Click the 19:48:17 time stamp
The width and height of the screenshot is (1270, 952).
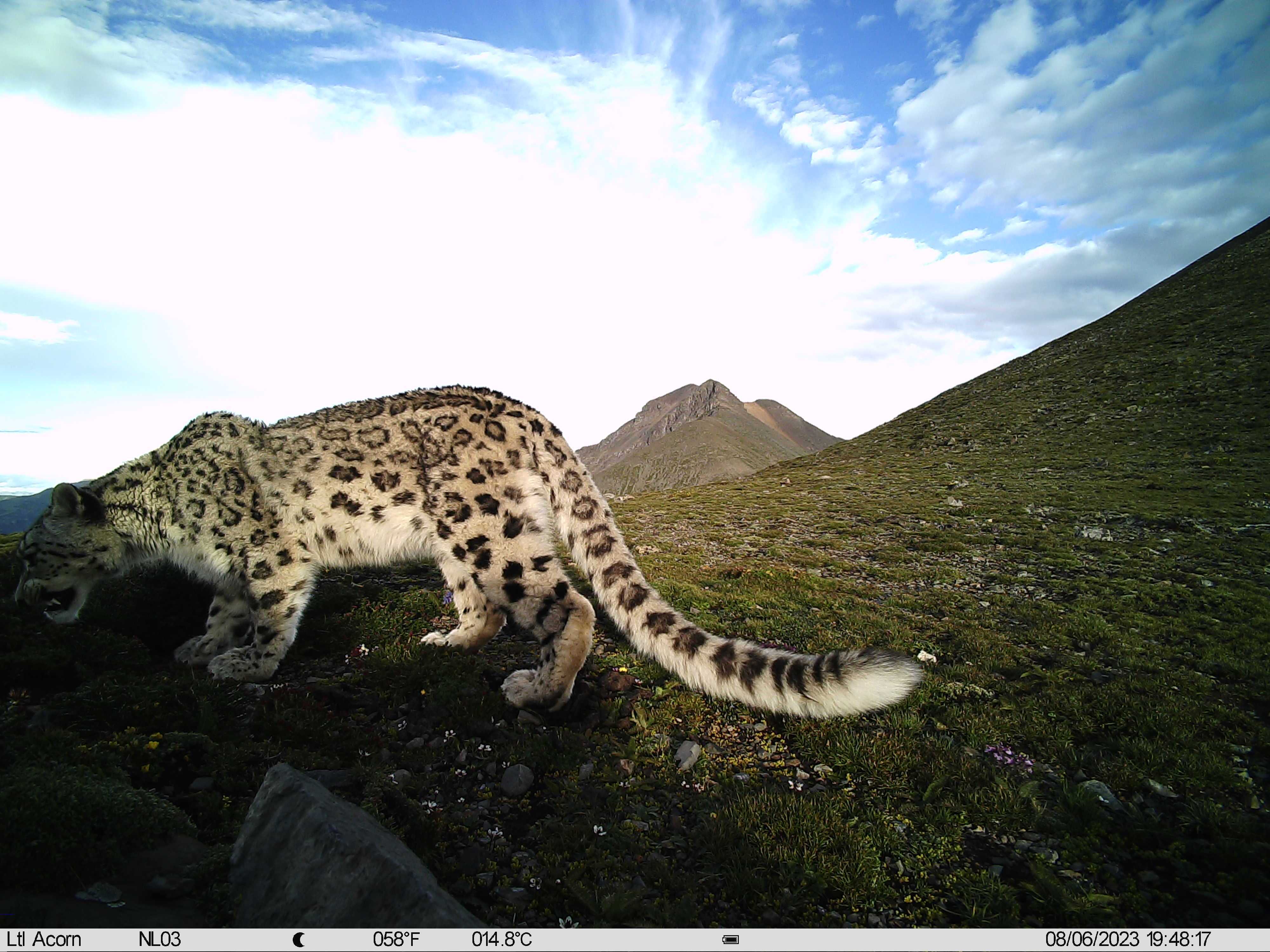[1179, 940]
